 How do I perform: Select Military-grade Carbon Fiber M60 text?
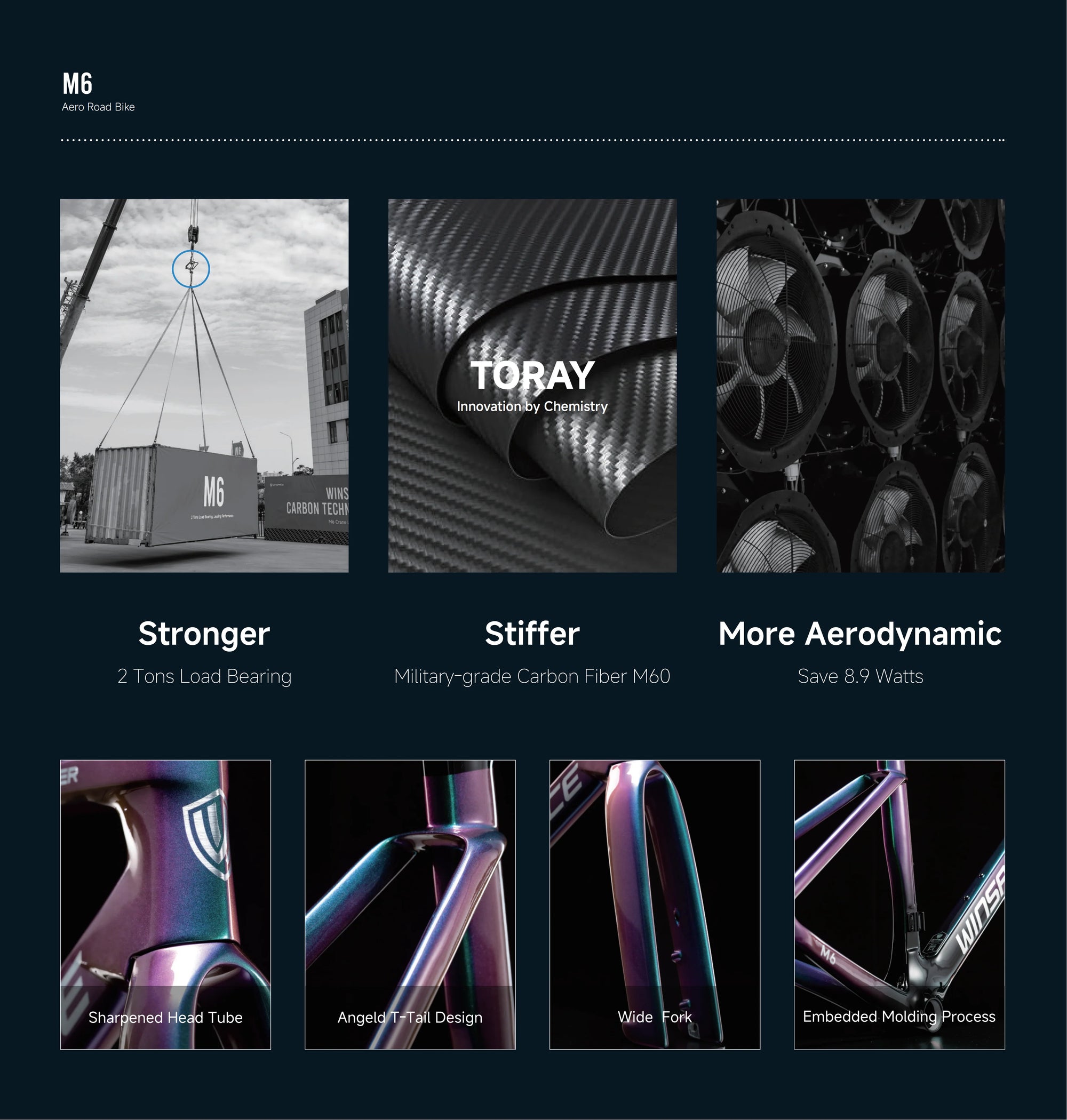(532, 676)
